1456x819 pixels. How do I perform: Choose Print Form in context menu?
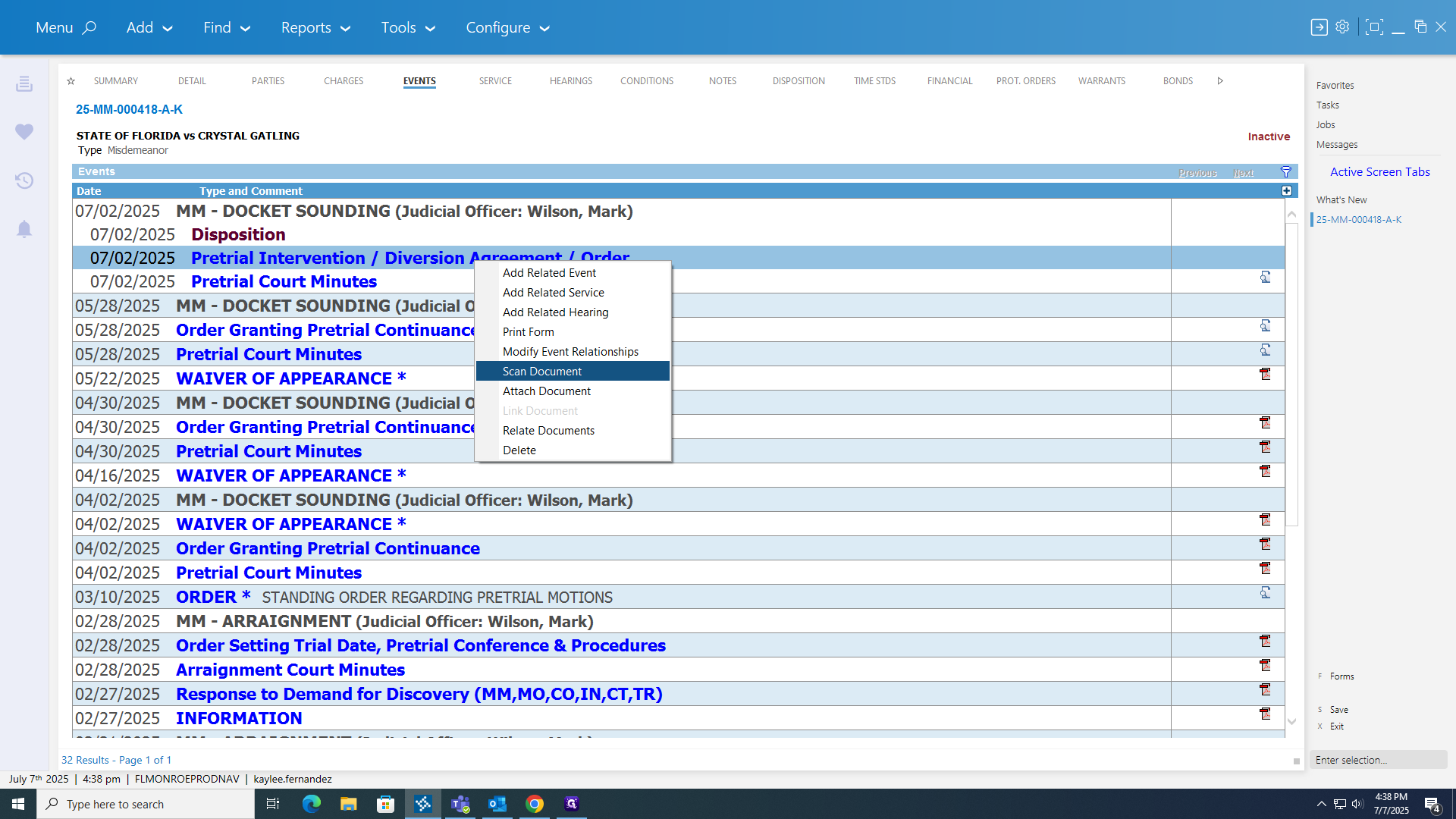pyautogui.click(x=573, y=331)
